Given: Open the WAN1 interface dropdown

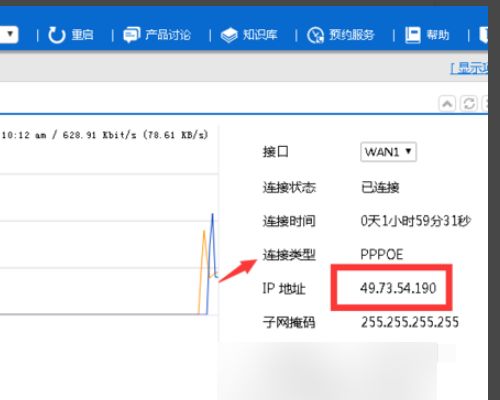Looking at the screenshot, I should point(388,152).
